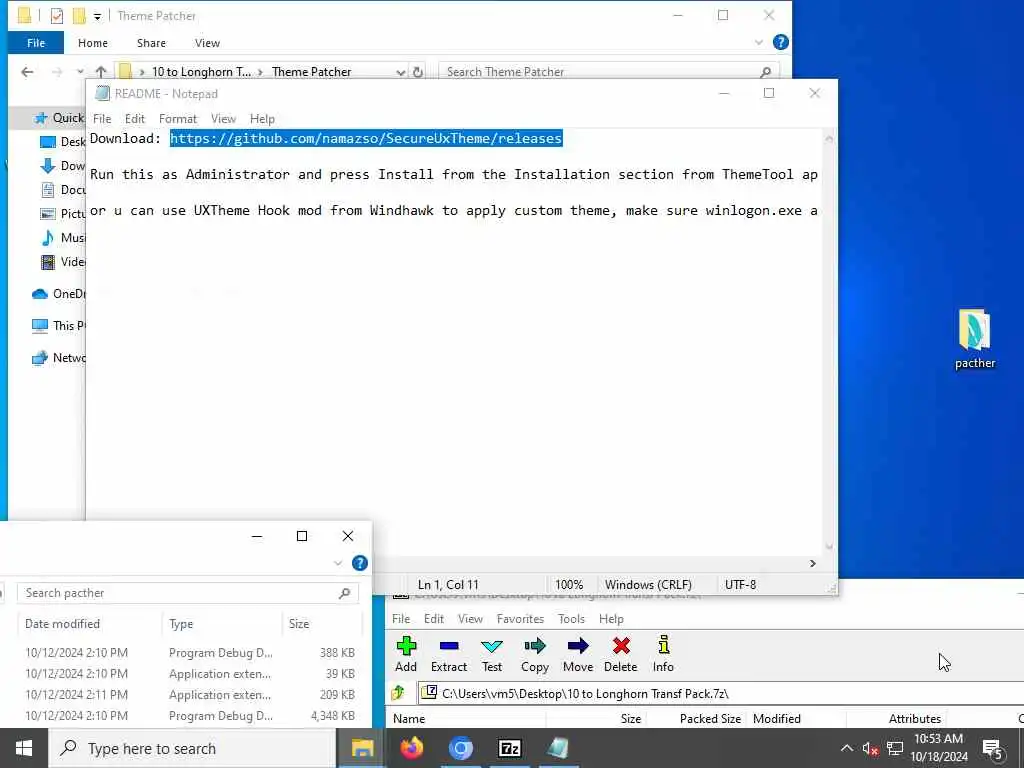Open the recent locations dropdown in Theme Patcher explorer

click(80, 72)
